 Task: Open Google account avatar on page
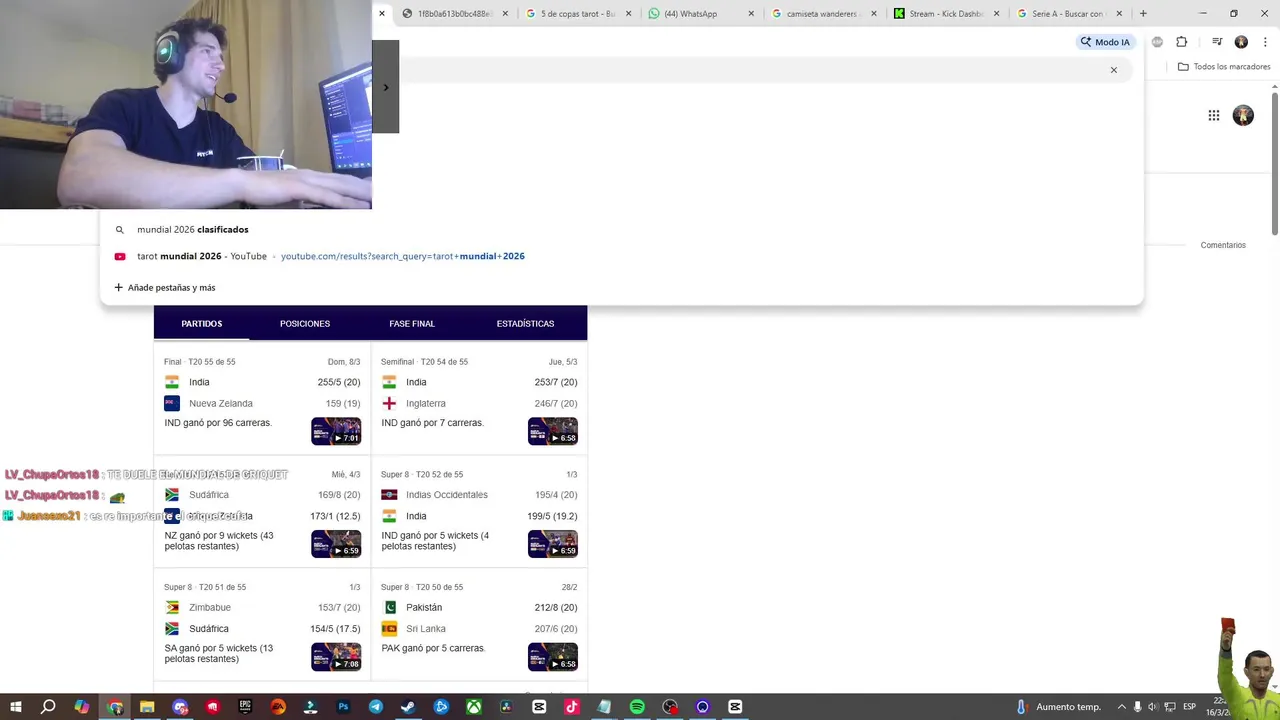(x=1243, y=115)
